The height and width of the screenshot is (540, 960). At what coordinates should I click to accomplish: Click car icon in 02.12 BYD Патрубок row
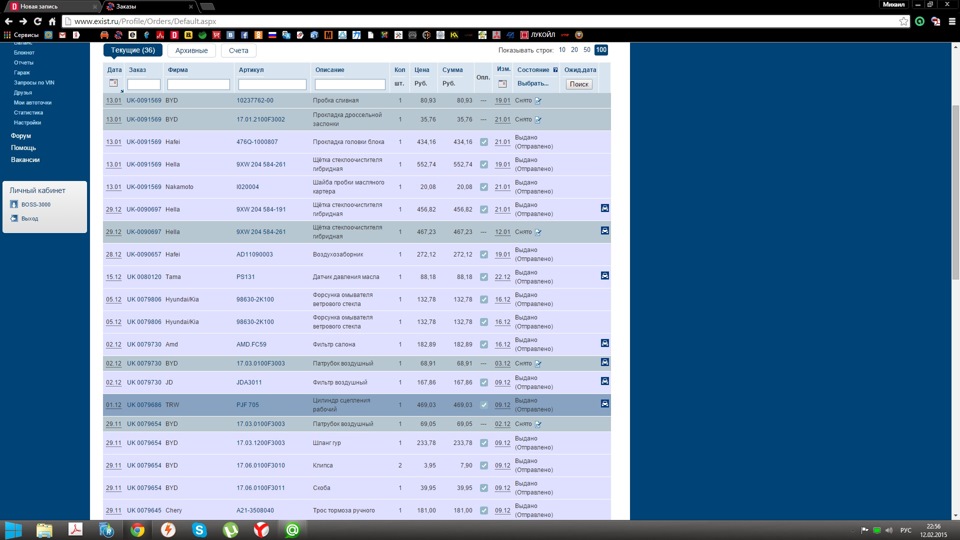[x=604, y=362]
